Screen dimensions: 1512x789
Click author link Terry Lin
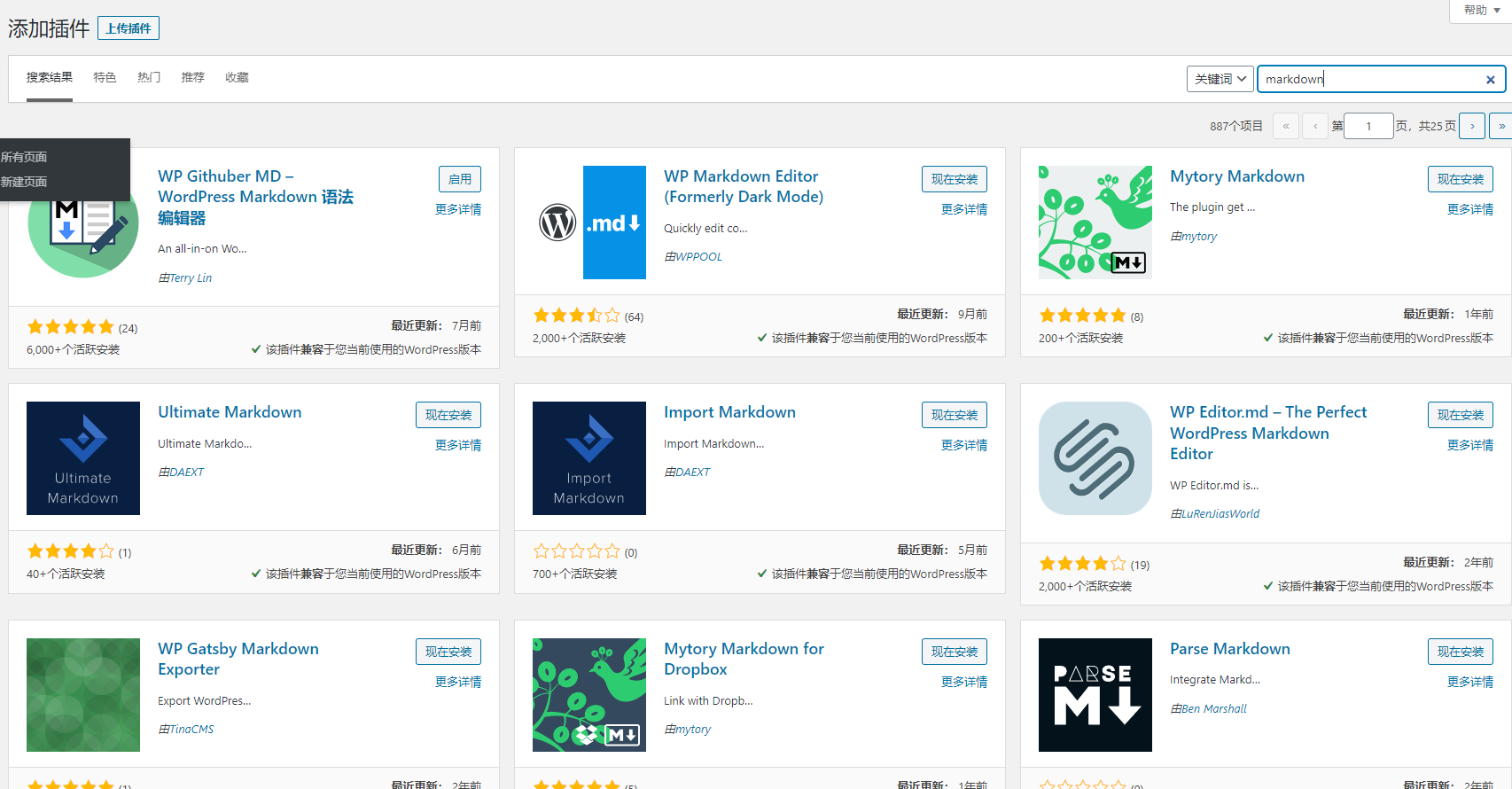click(191, 278)
